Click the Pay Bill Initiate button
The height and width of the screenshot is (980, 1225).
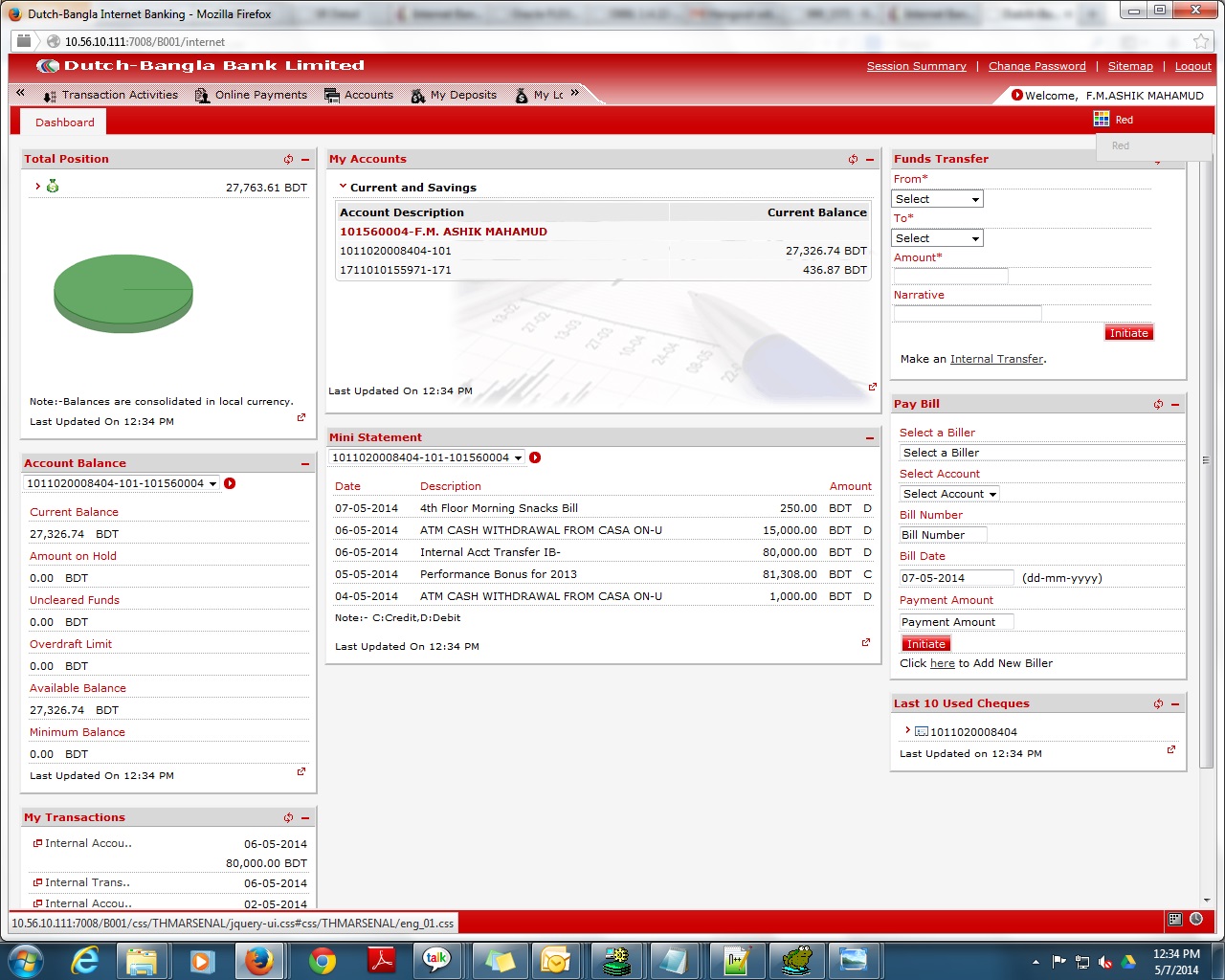click(x=925, y=644)
